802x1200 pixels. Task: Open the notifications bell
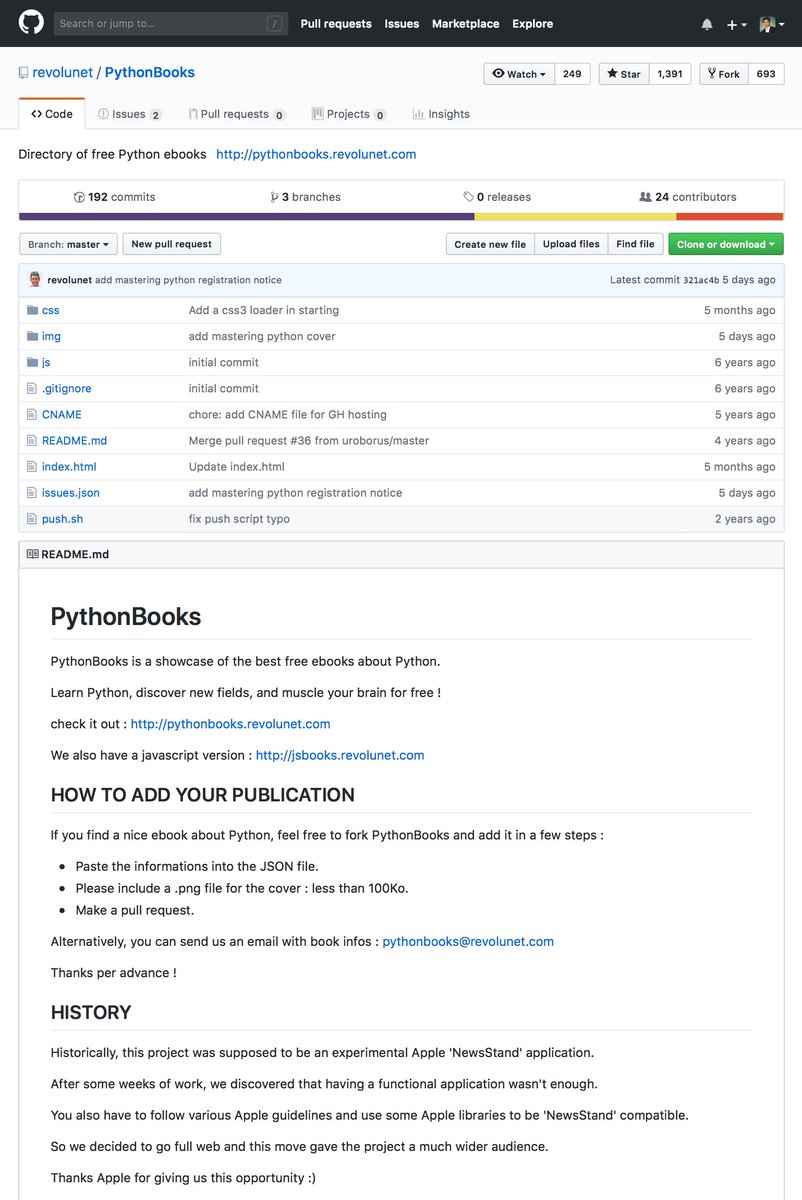707,24
